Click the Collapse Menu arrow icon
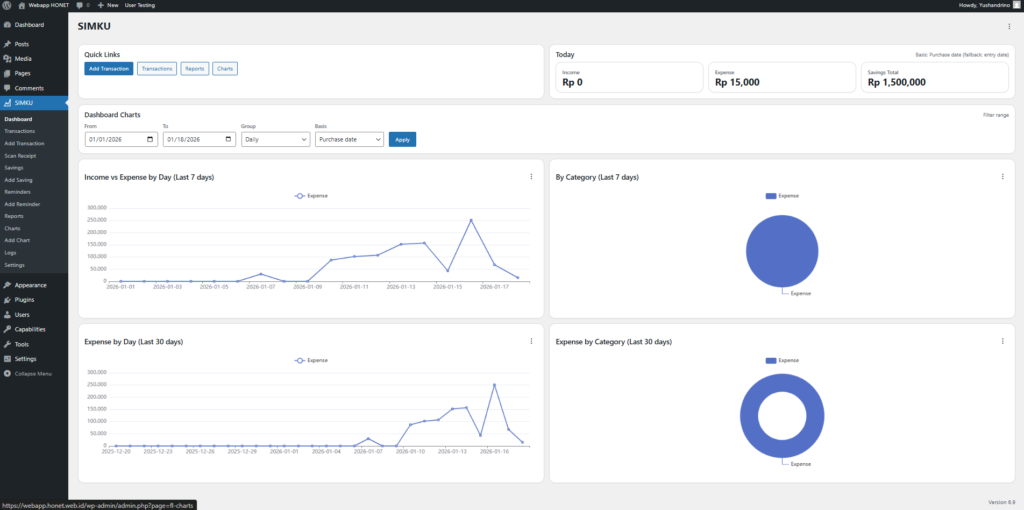The width and height of the screenshot is (1024, 510). [8, 373]
